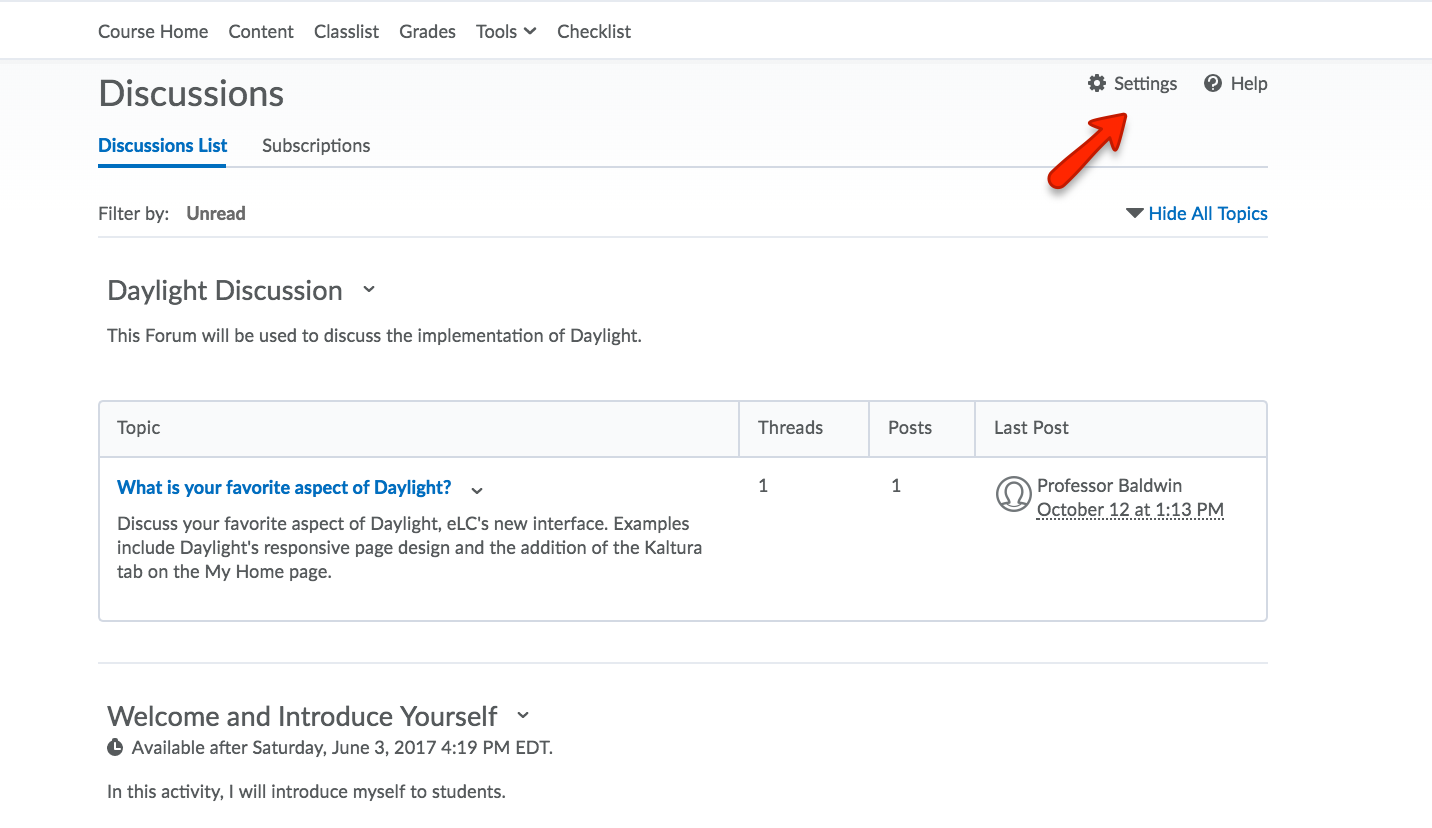Image resolution: width=1432 pixels, height=828 pixels.
Task: Open topic actions chevron beside favorite aspect
Action: [477, 490]
